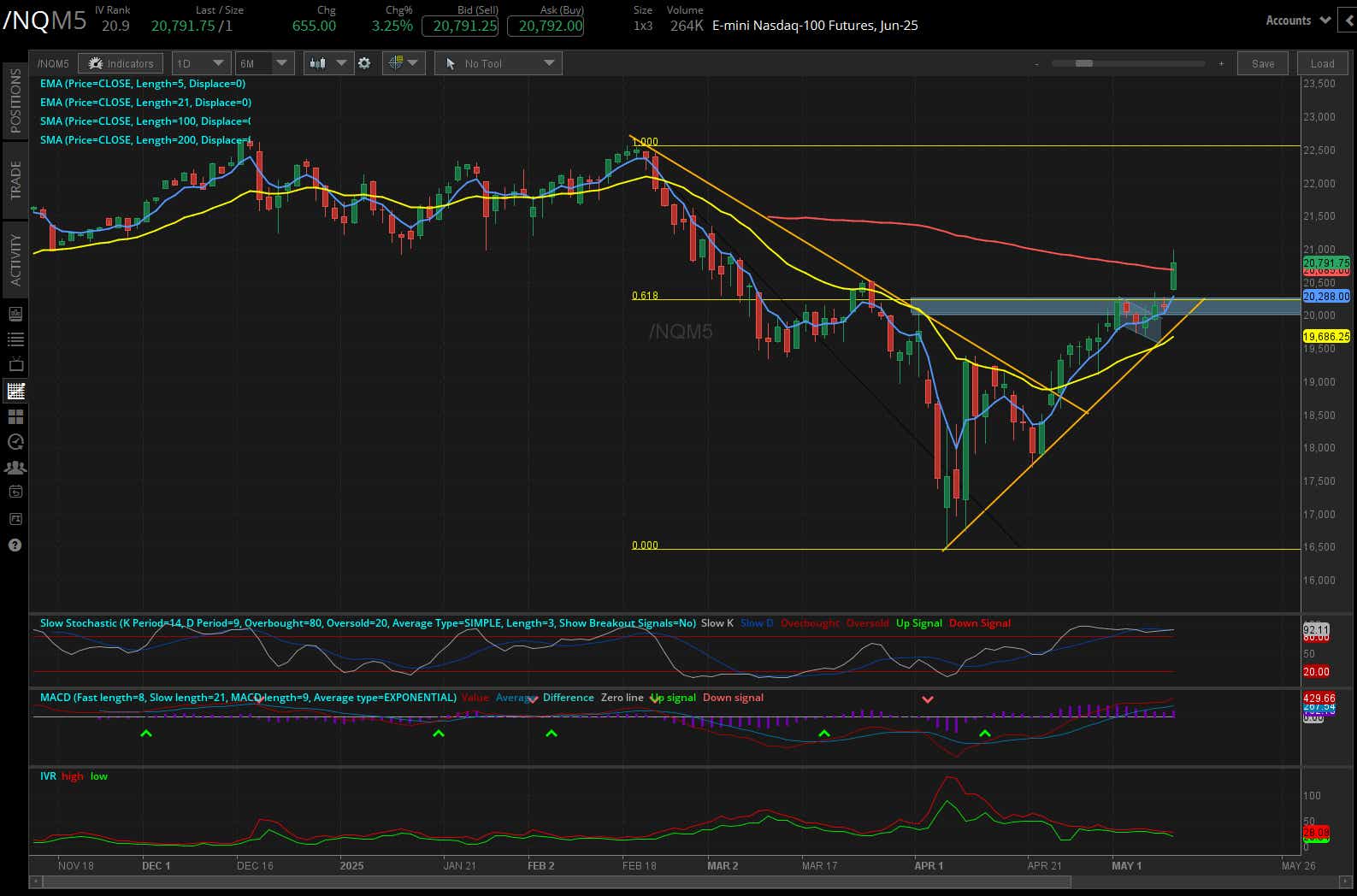Open the clock history icon in sidebar
Viewport: 1357px width, 896px height.
15,442
